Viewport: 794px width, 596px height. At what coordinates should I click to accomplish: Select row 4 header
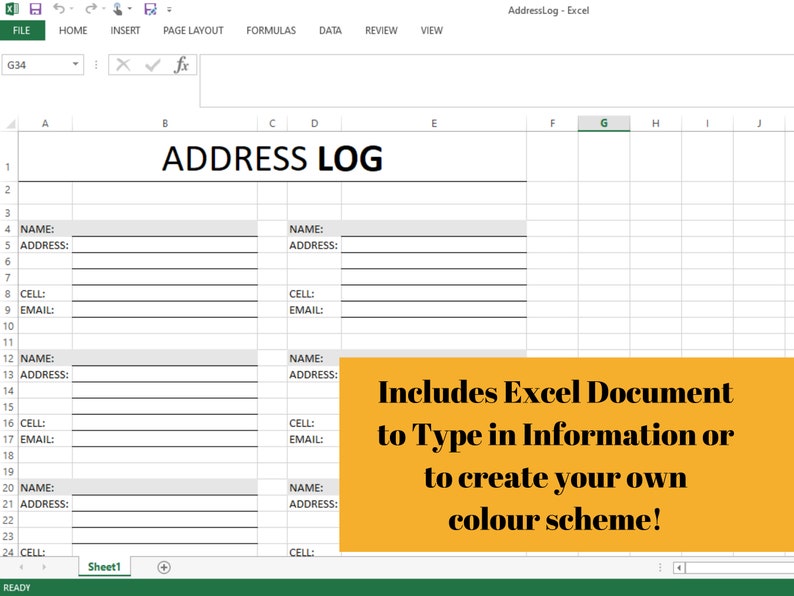click(x=9, y=229)
